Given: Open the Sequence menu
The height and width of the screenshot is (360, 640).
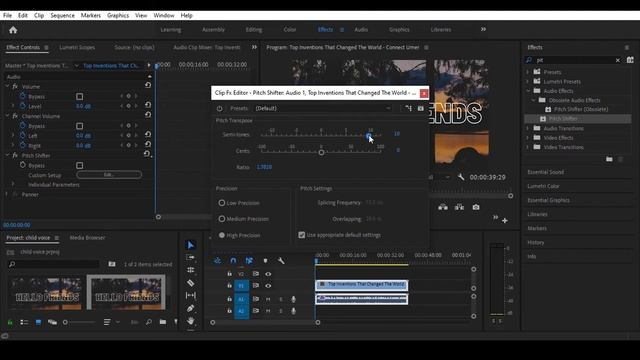Looking at the screenshot, I should coord(62,16).
